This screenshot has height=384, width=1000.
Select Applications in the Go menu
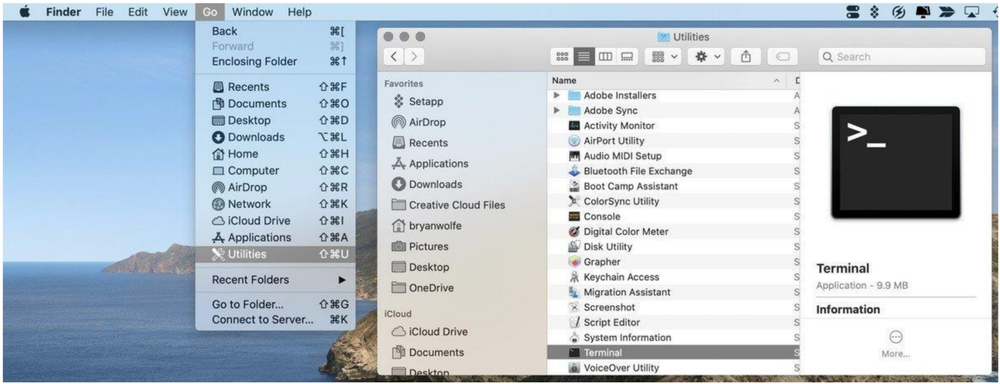click(275, 237)
